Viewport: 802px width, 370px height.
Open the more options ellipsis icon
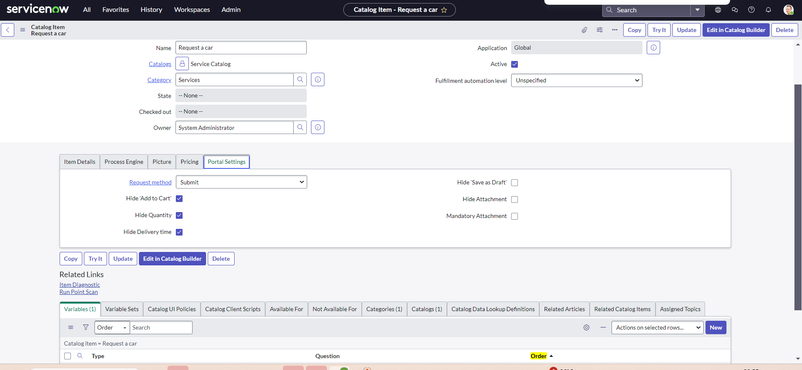click(614, 30)
